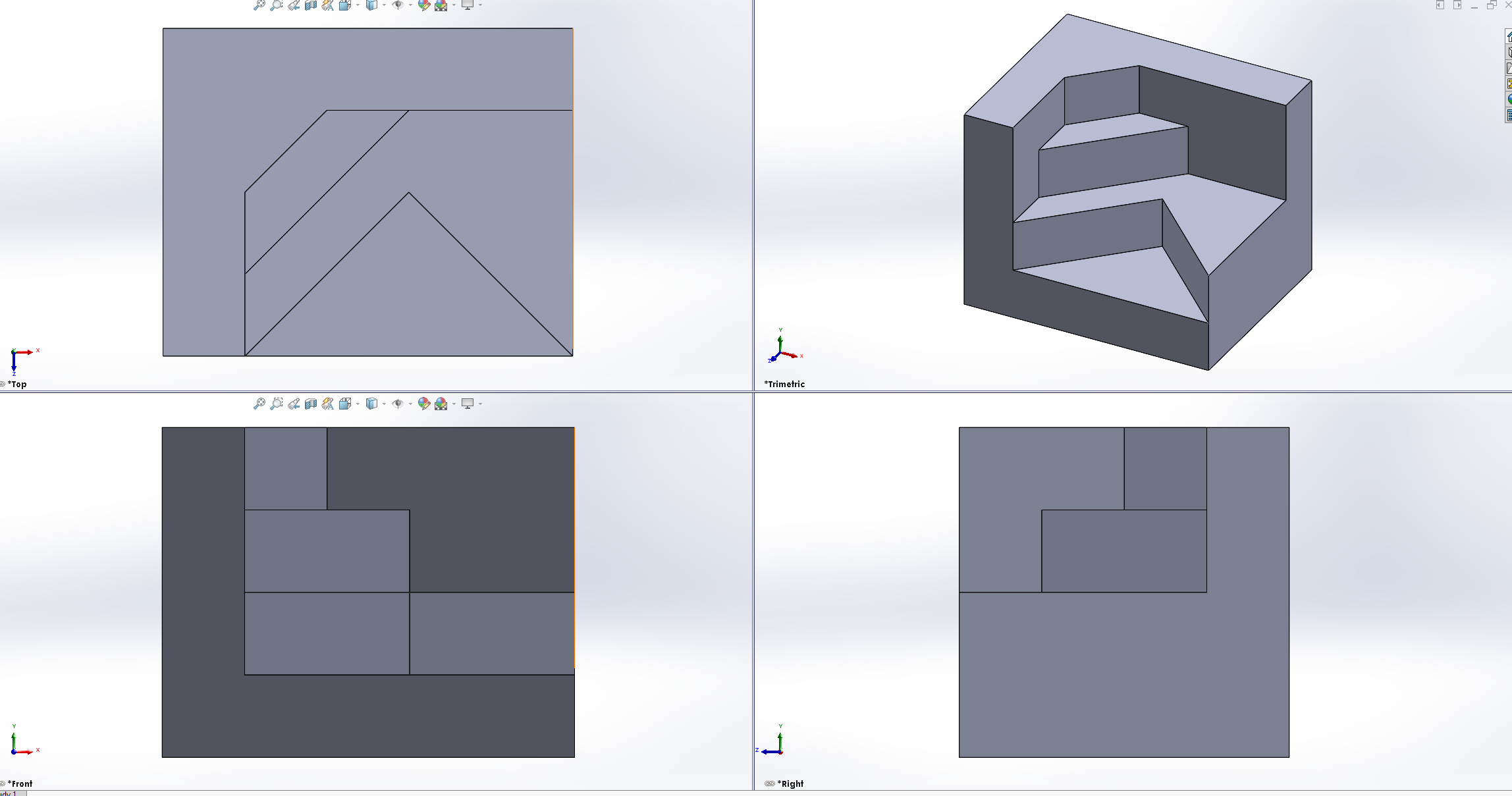Expand Apply Scene dropdown arrow in Front viewport

pyautogui.click(x=454, y=404)
